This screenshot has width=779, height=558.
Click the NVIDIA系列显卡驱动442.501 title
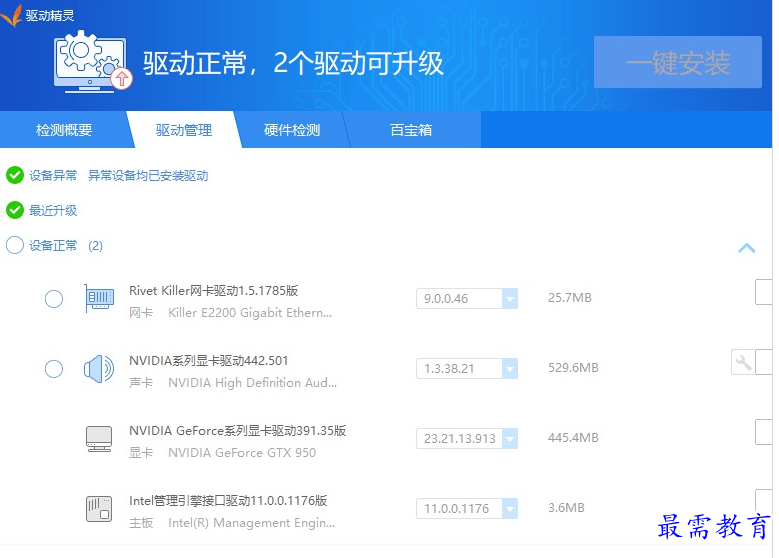pos(209,361)
